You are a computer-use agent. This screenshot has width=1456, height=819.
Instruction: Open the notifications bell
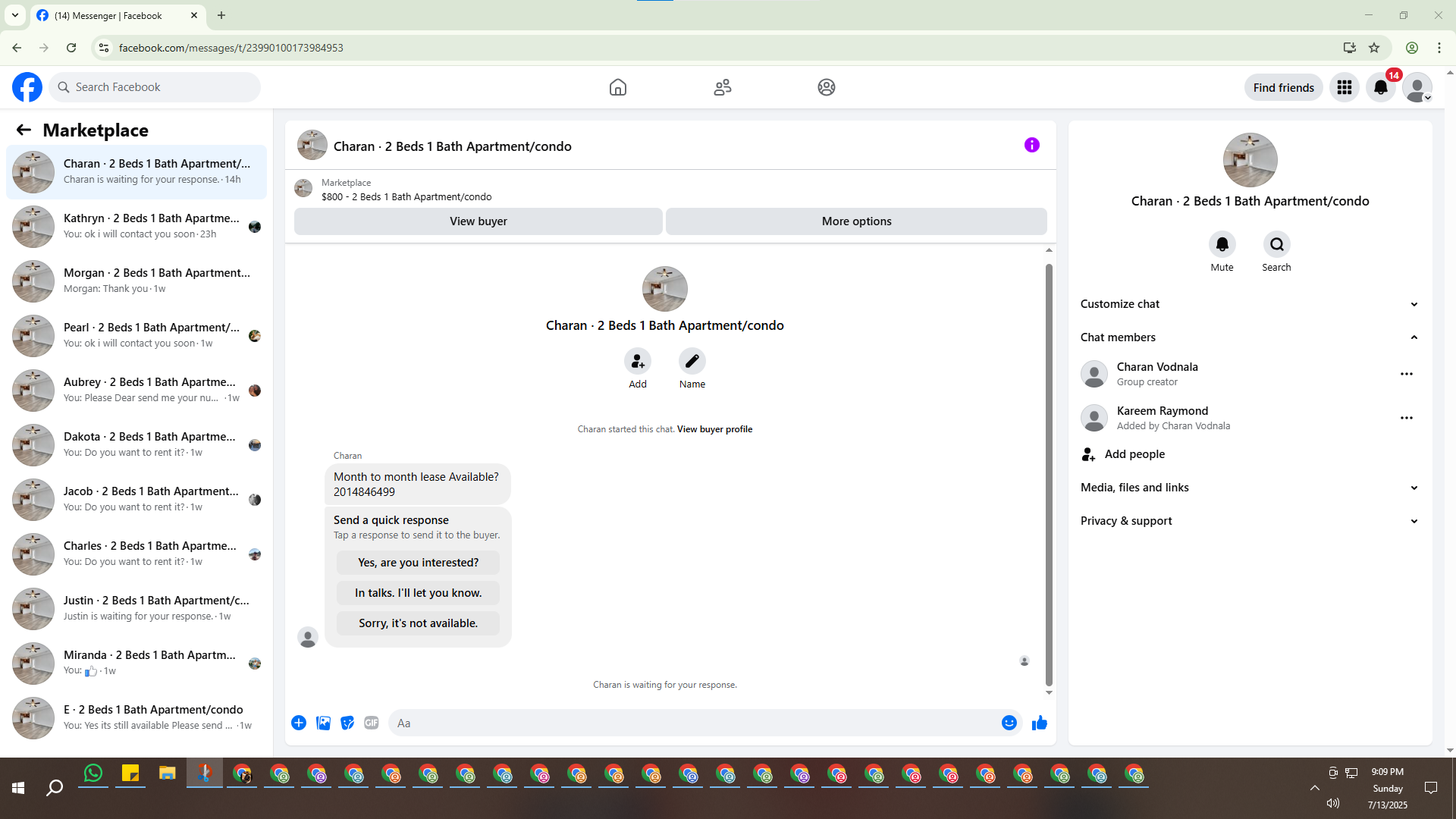tap(1380, 87)
